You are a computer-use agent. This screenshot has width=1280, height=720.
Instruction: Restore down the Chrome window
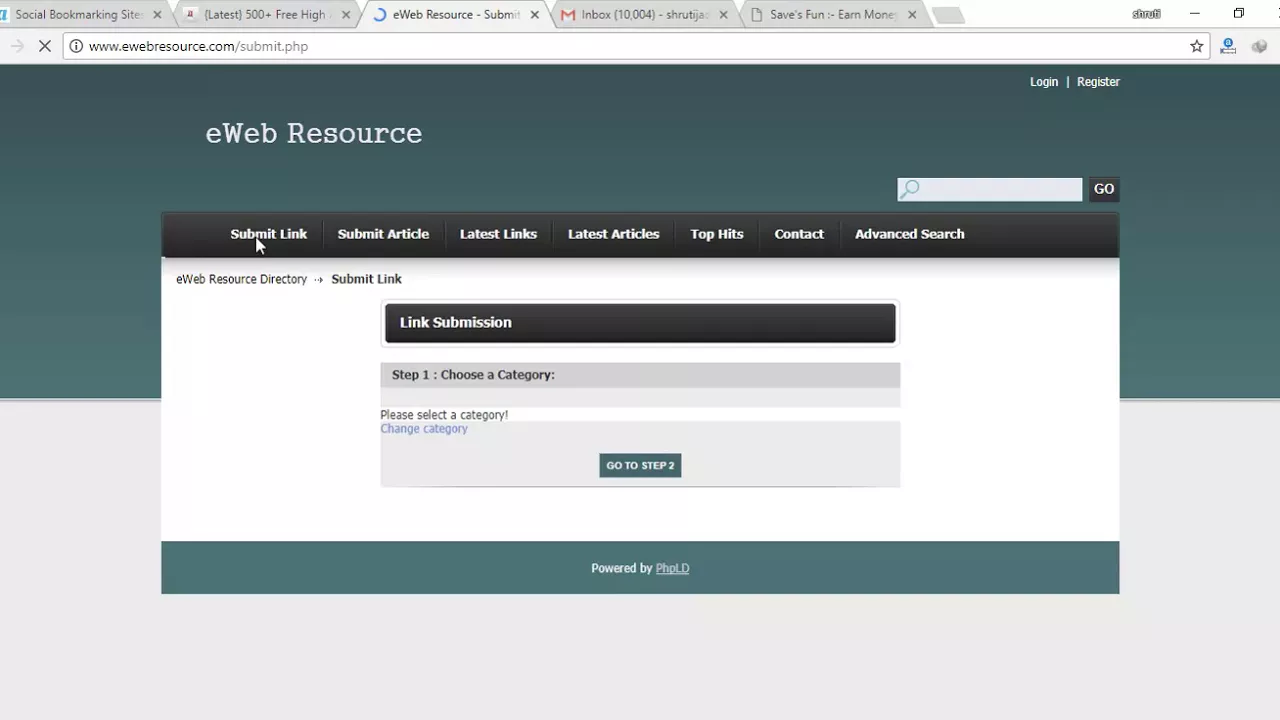coord(1239,14)
